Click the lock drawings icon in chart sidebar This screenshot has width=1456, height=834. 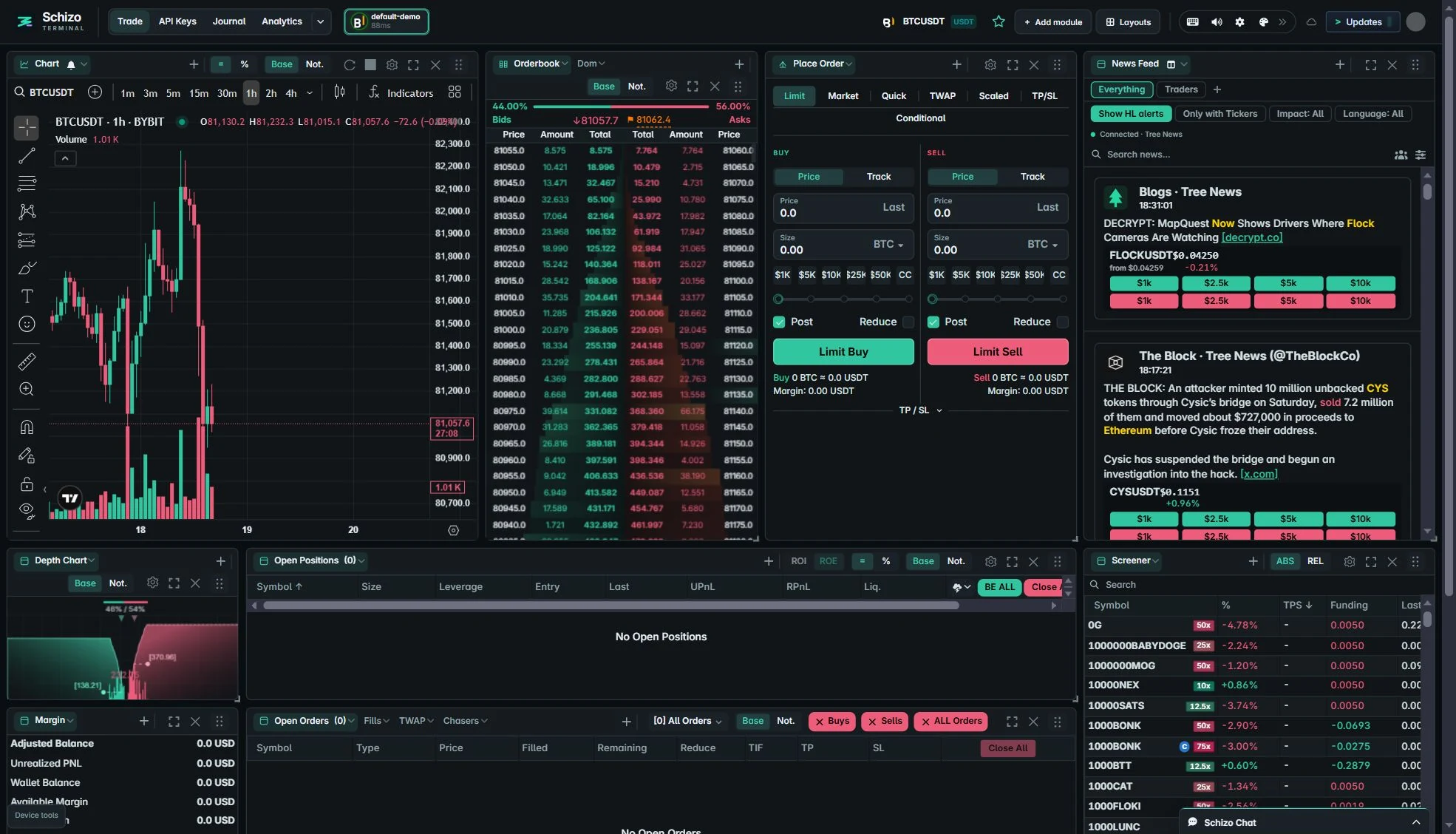pos(27,484)
